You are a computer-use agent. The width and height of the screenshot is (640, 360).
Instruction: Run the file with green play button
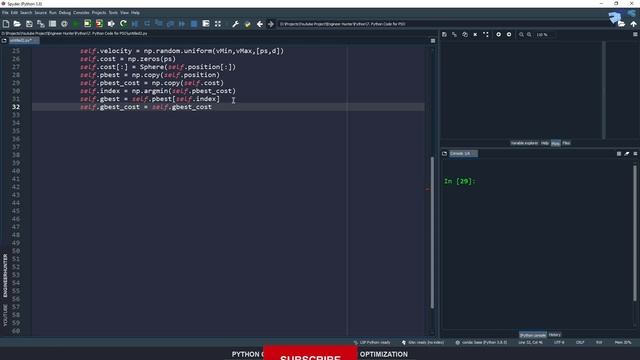76,24
